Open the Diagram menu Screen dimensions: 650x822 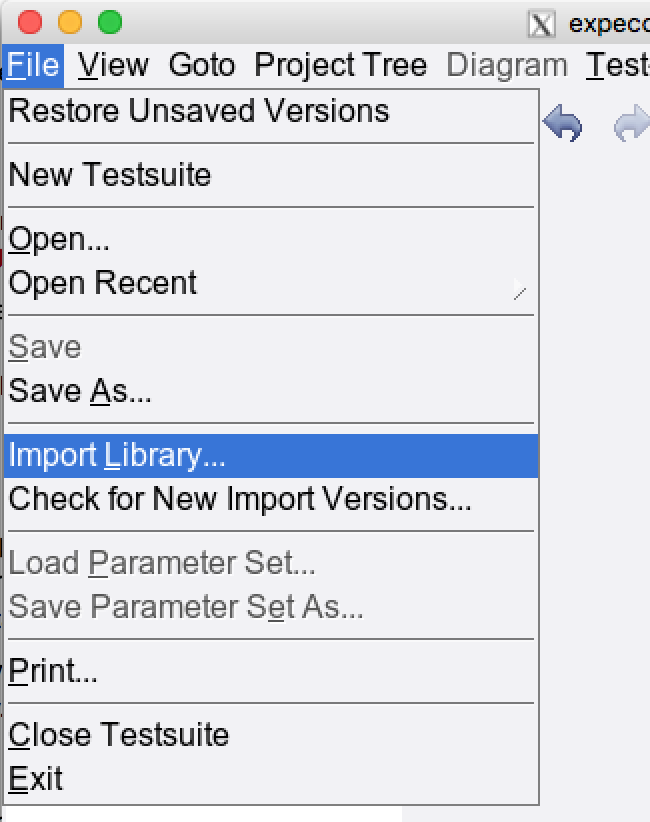(x=506, y=65)
